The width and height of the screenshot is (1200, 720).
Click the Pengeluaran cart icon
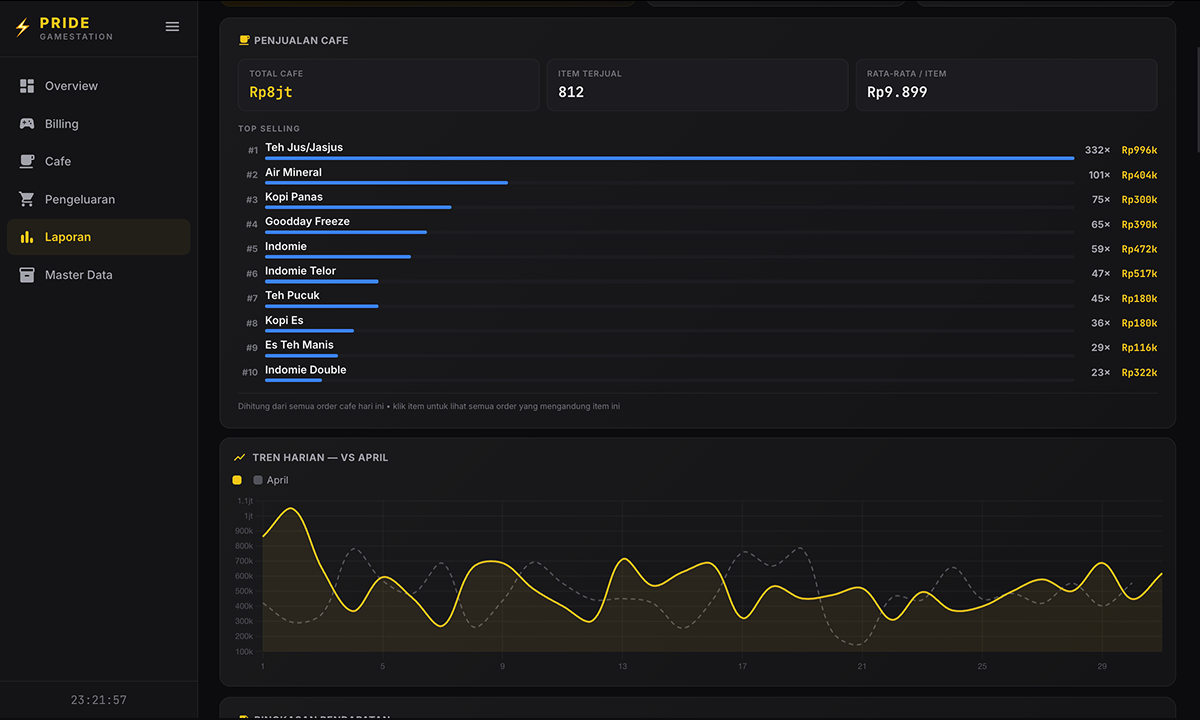coord(27,199)
